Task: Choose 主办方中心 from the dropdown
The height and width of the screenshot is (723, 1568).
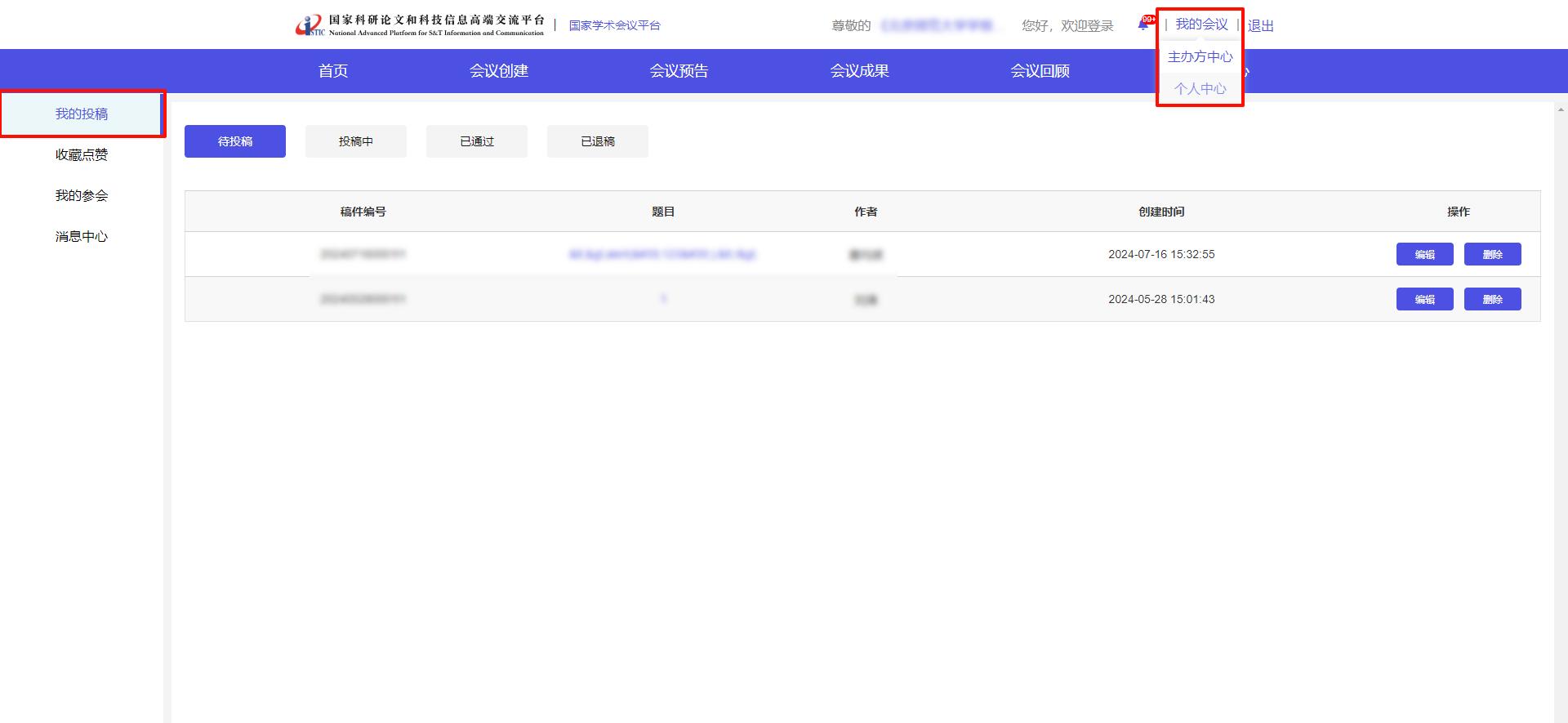Action: 1200,56
